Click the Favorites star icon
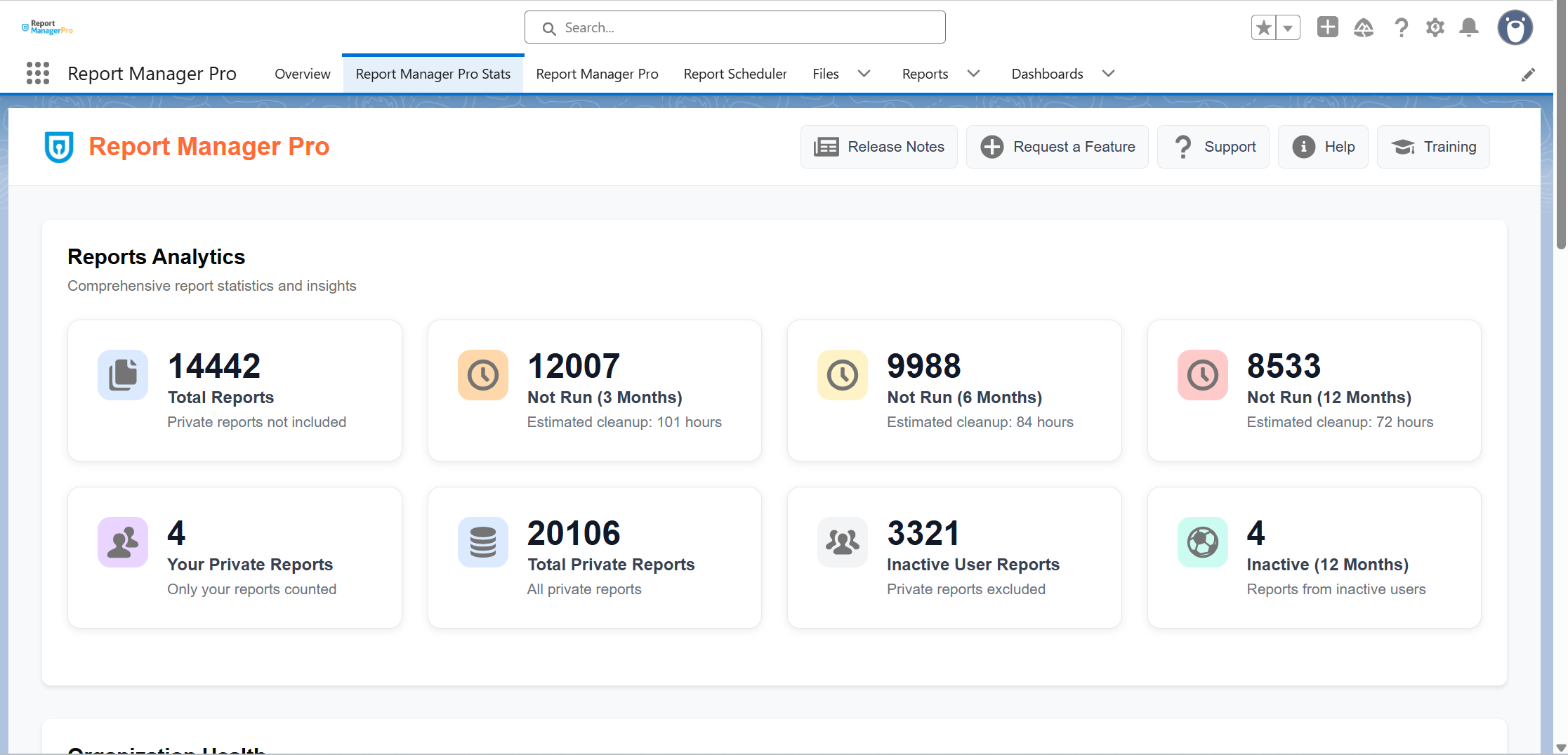1568x755 pixels. tap(1264, 28)
